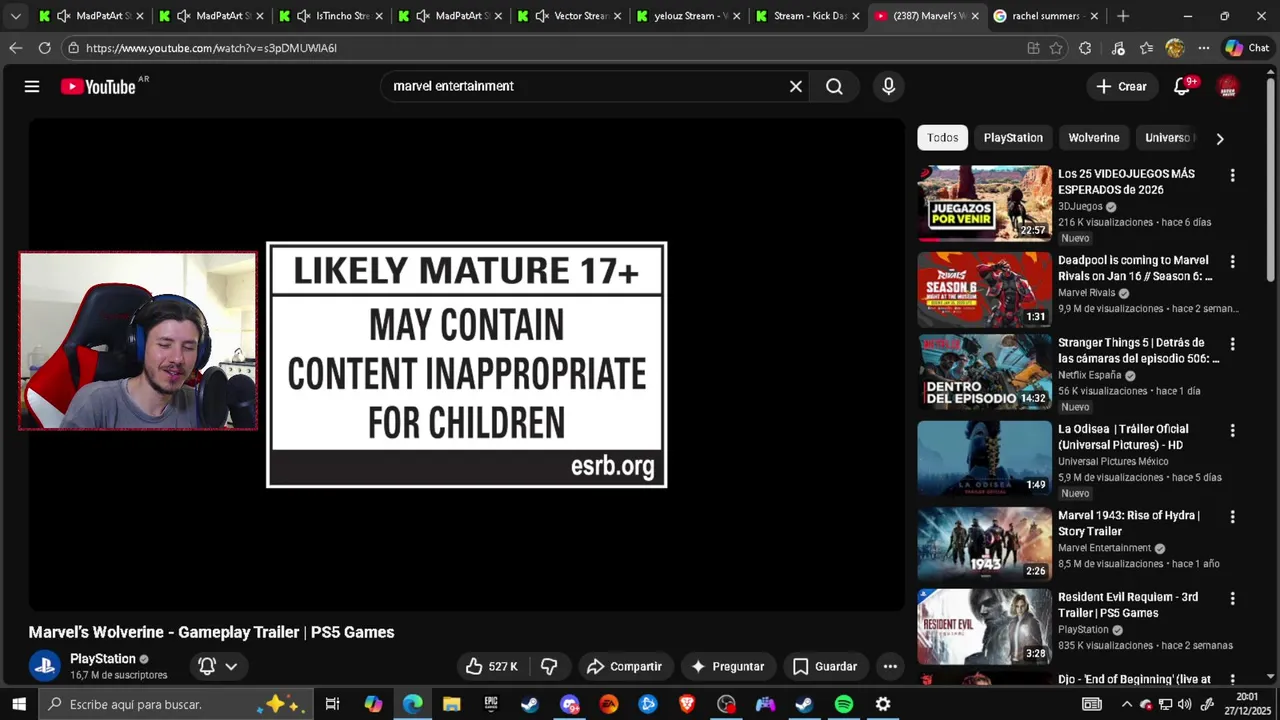Screen dimensions: 1280x720
Task: Open Los 25 VIDEOJUEGOS thumbnail
Action: point(985,203)
